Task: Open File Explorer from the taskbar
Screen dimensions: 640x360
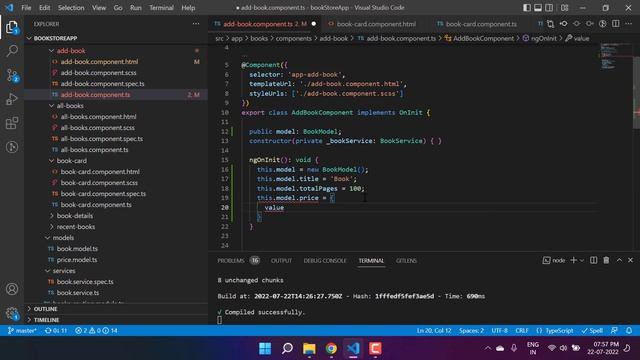Action: point(309,349)
